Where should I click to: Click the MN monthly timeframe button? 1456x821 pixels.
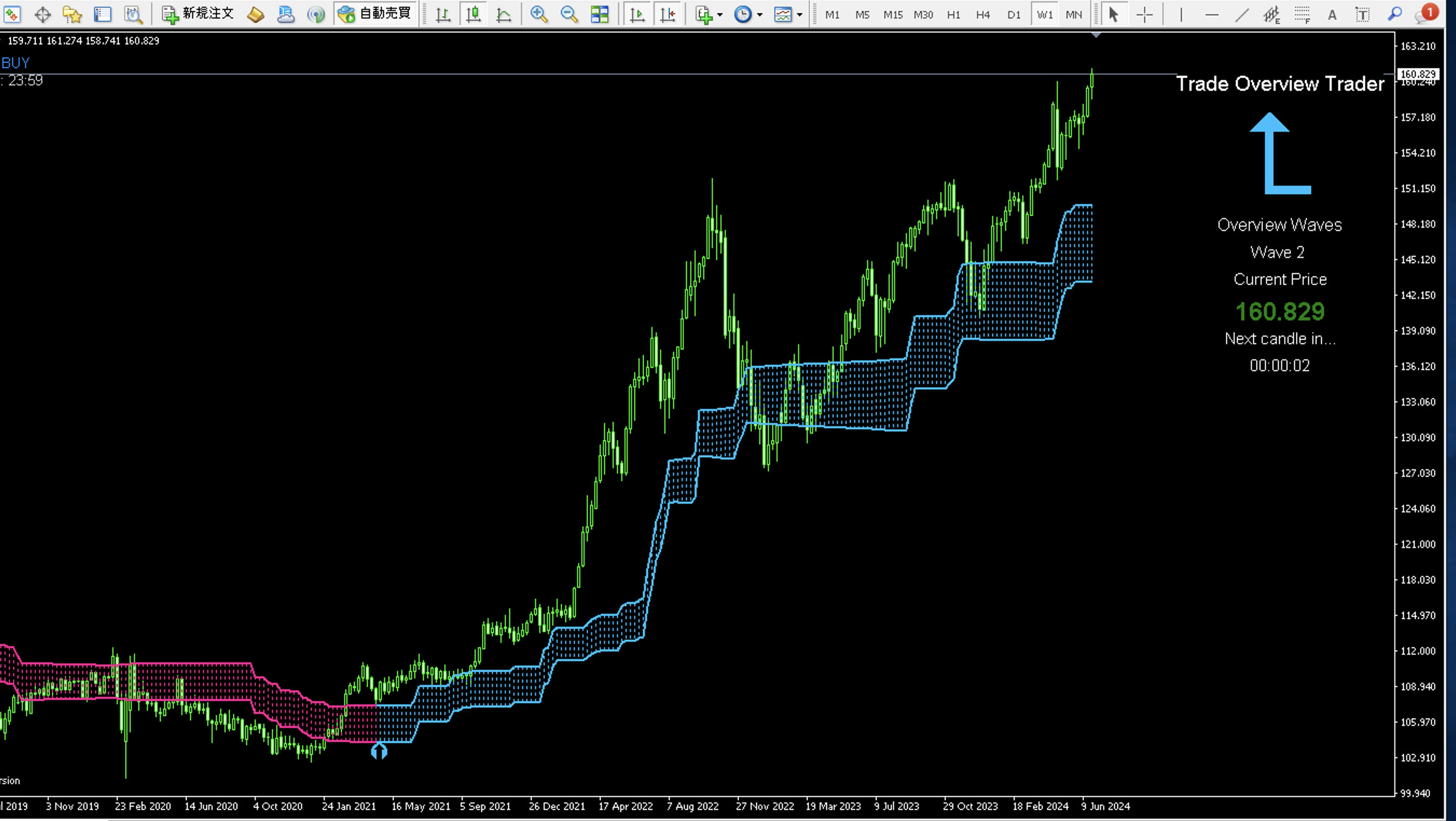click(x=1073, y=15)
